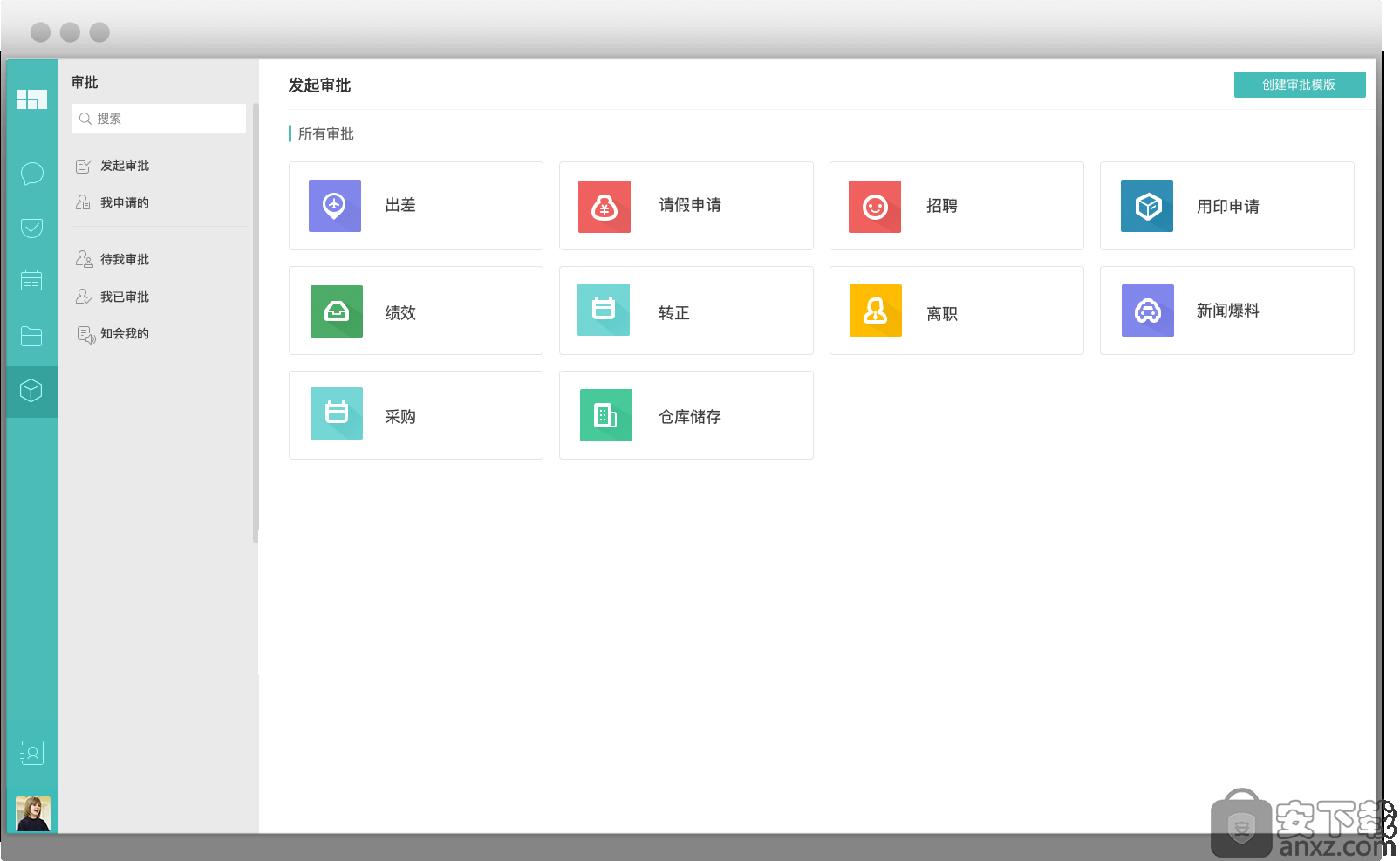Viewport: 1400px width, 861px height.
Task: Open the 请假申请 card label
Action: click(690, 205)
